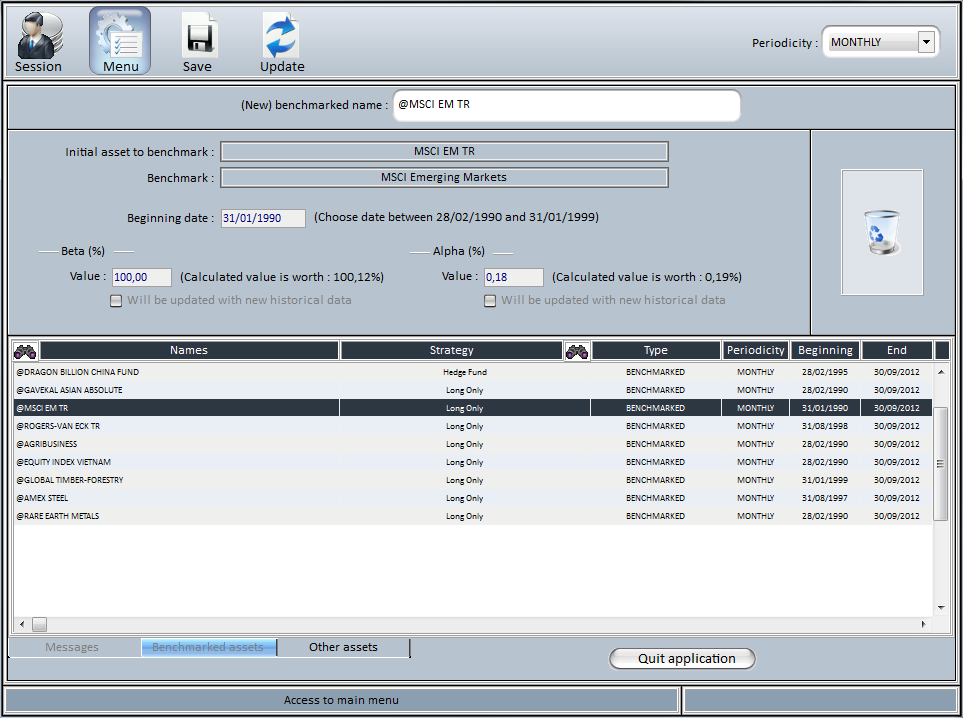This screenshot has width=963, height=718.
Task: Open the Session toolbar icon
Action: click(x=39, y=42)
